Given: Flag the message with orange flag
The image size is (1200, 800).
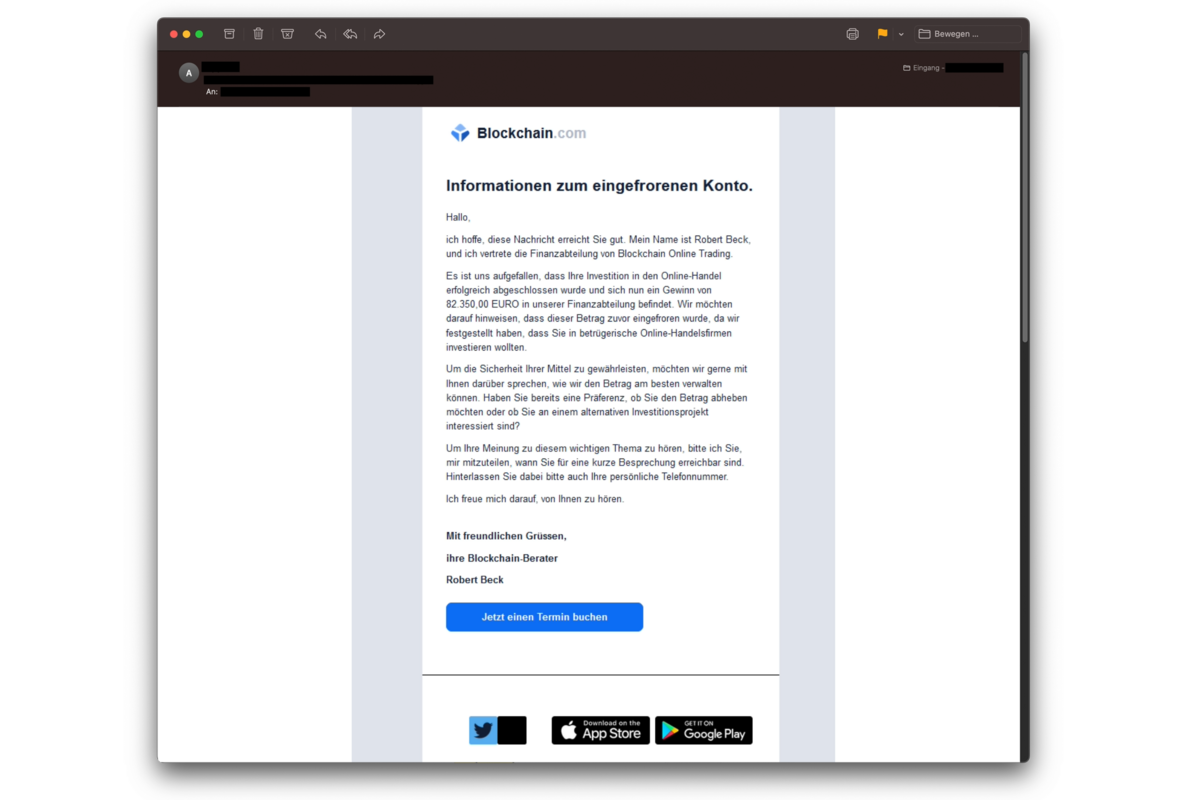Looking at the screenshot, I should coord(882,34).
